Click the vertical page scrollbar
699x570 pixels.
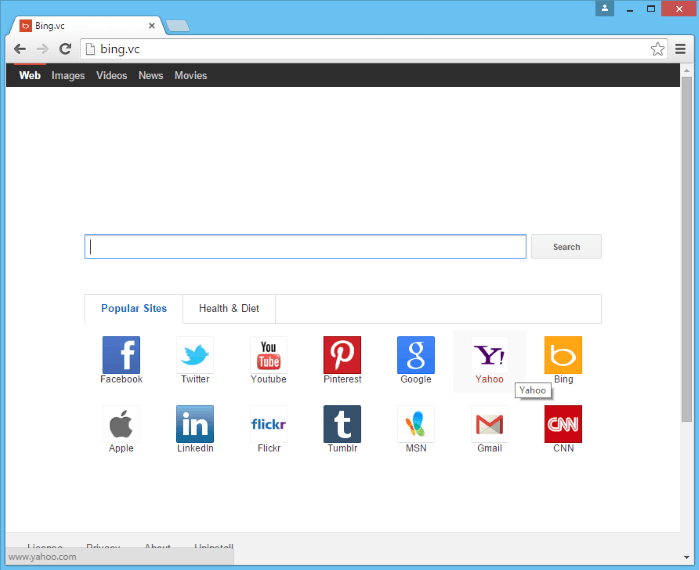tap(686, 250)
